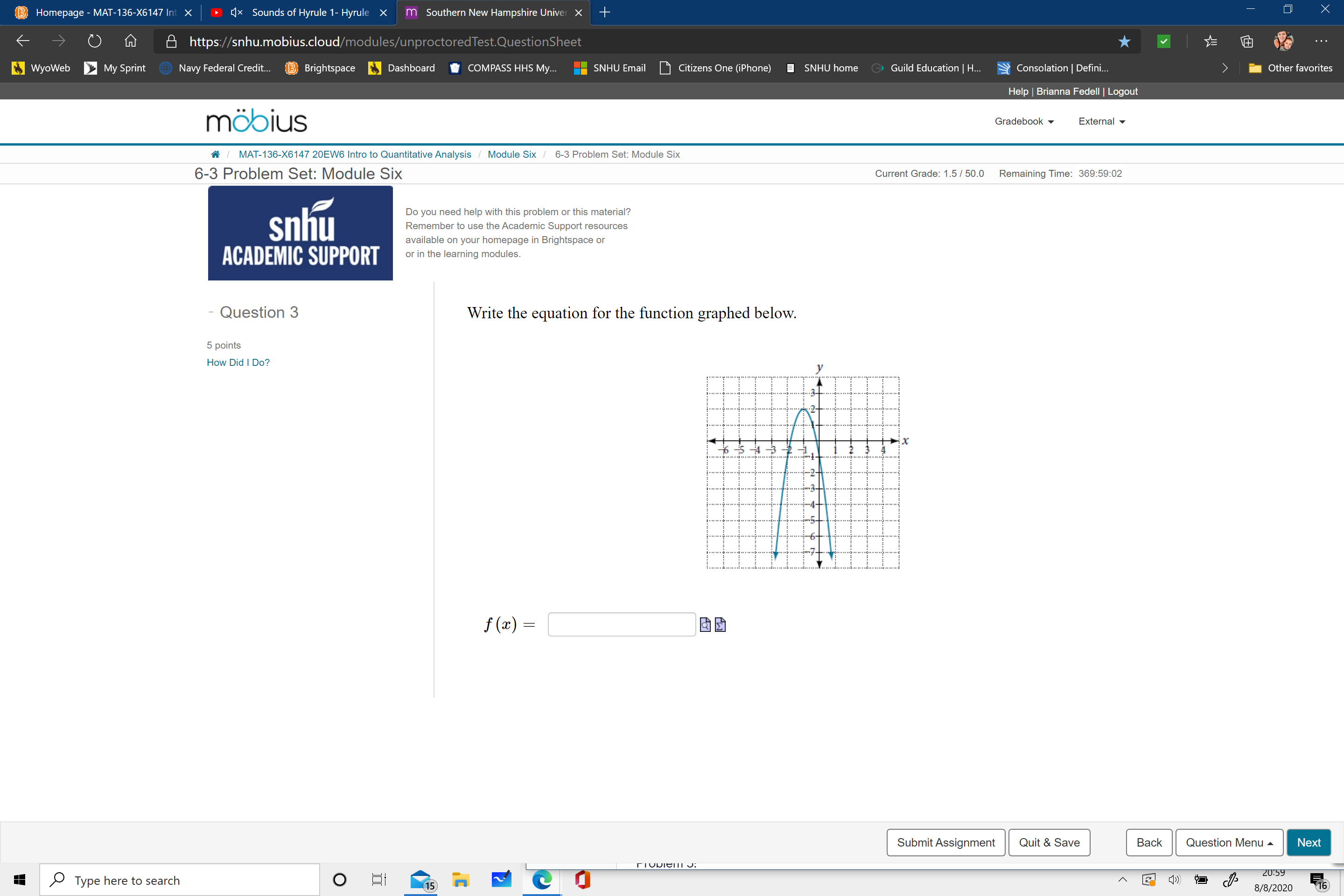Image resolution: width=1344 pixels, height=896 pixels.
Task: Click the Module Six breadcrumb link
Action: [511, 154]
